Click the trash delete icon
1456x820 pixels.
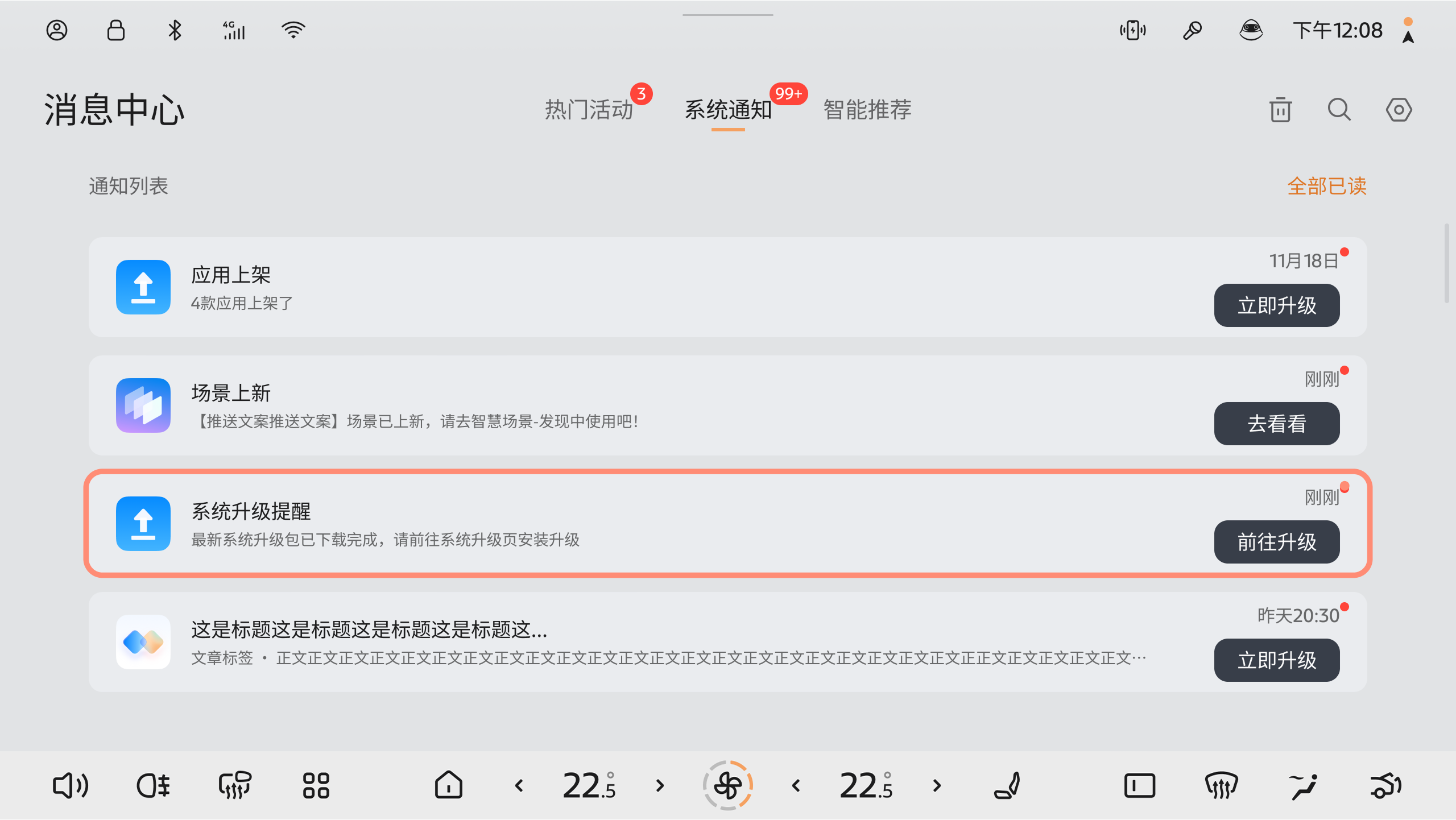1280,110
